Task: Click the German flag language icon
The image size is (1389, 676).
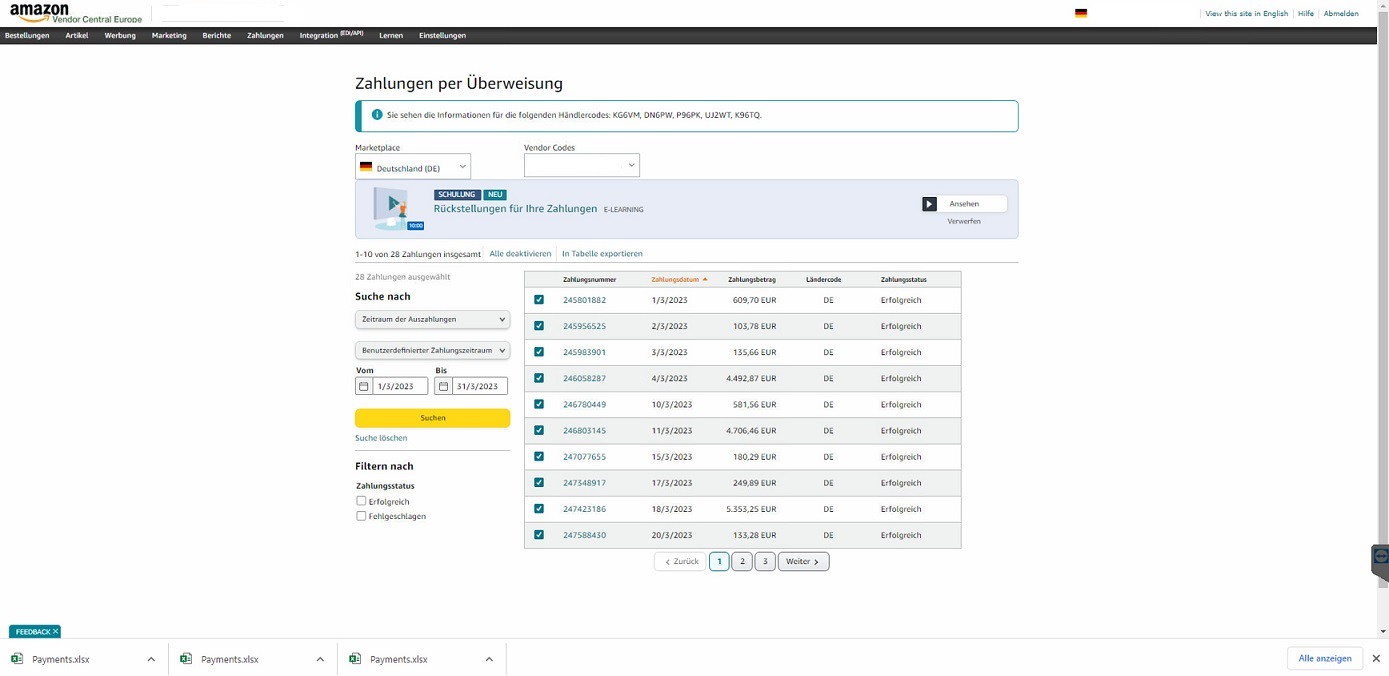Action: (x=1081, y=13)
